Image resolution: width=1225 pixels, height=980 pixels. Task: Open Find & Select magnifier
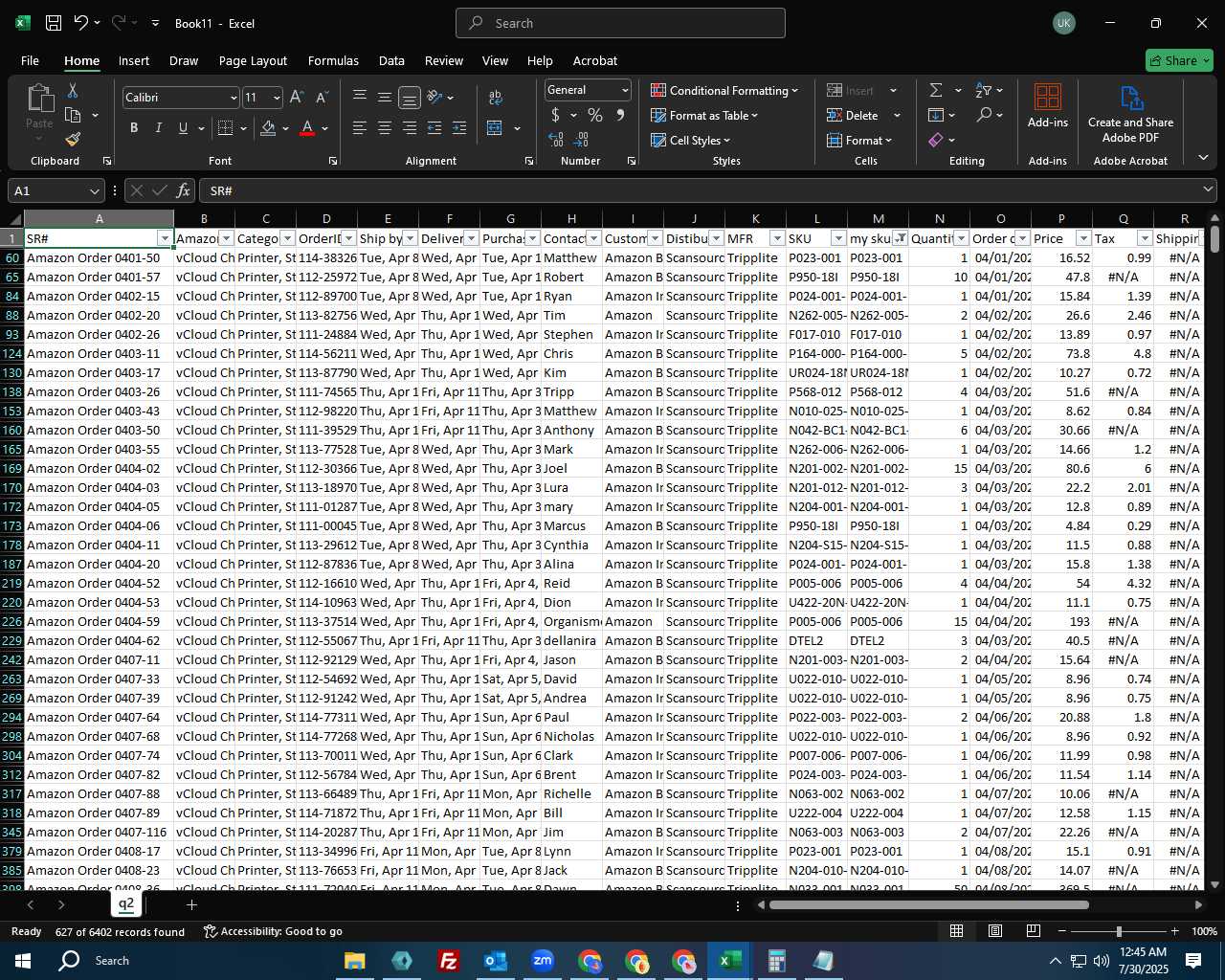coord(984,115)
